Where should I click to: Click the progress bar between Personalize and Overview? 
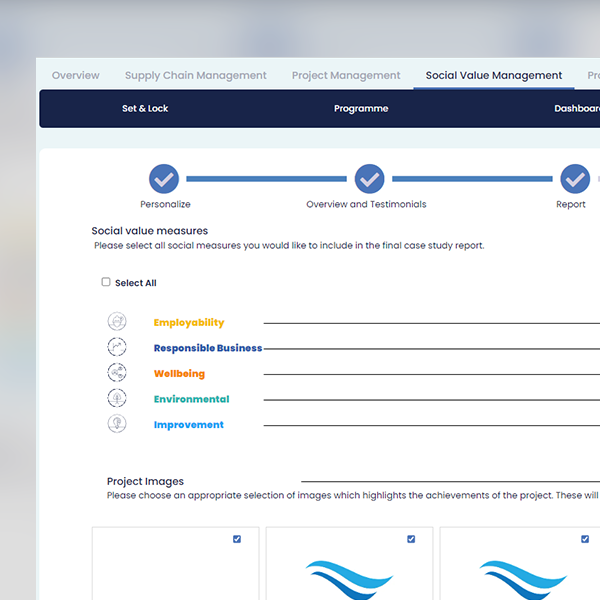click(x=266, y=179)
